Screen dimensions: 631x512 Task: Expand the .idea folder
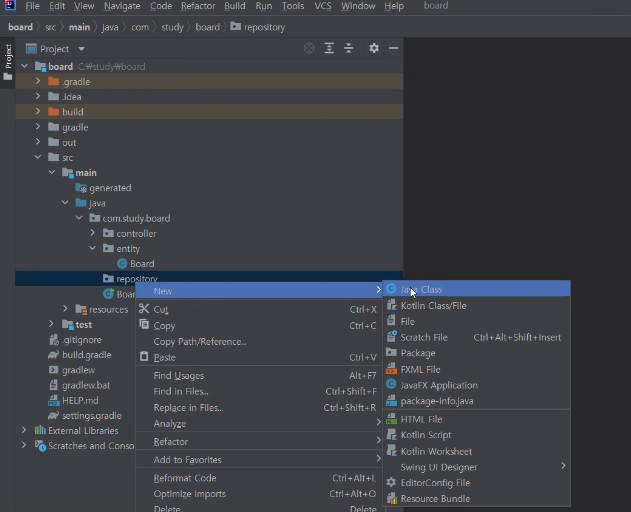click(38, 96)
